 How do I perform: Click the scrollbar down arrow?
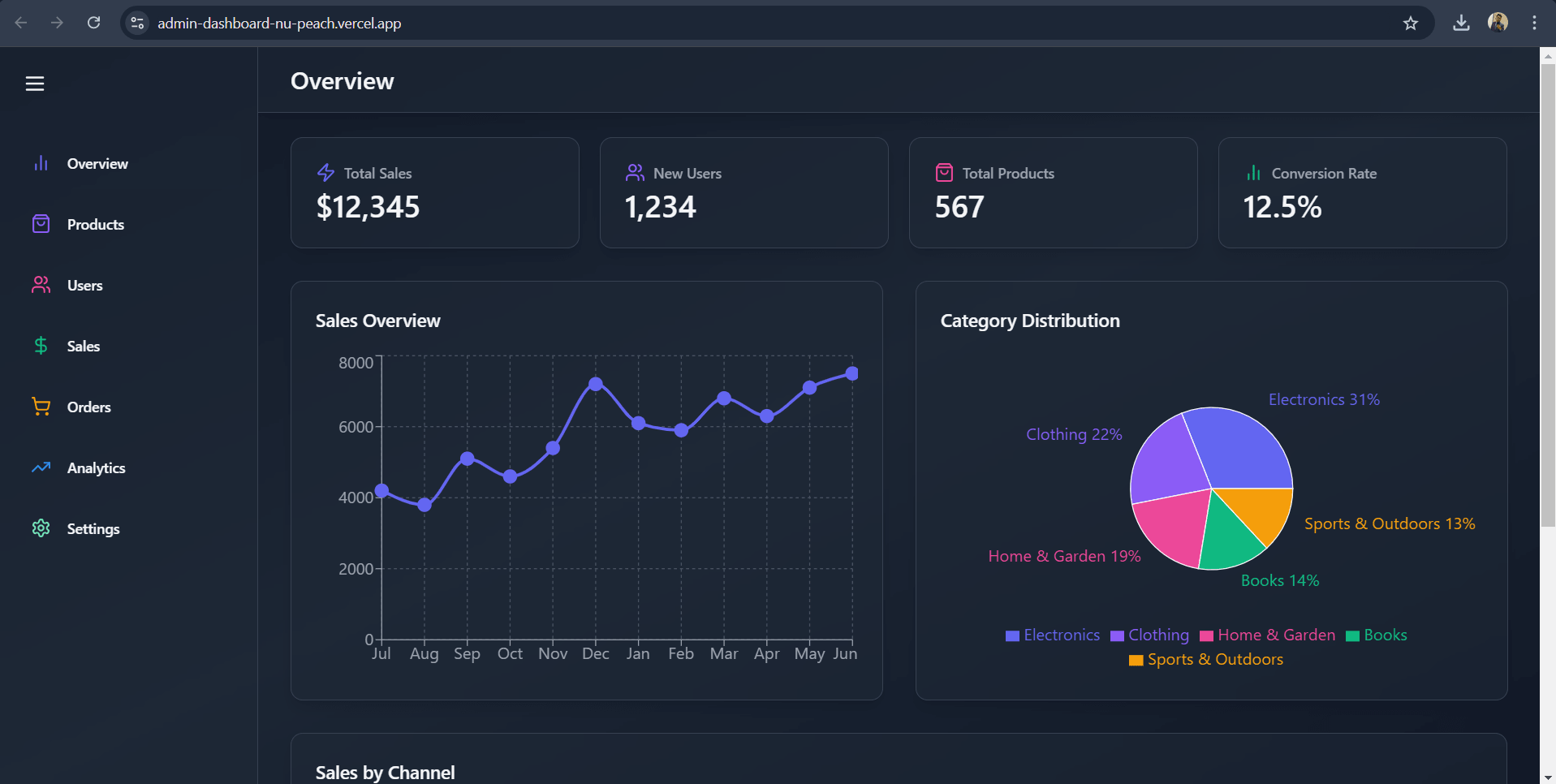[x=1548, y=777]
